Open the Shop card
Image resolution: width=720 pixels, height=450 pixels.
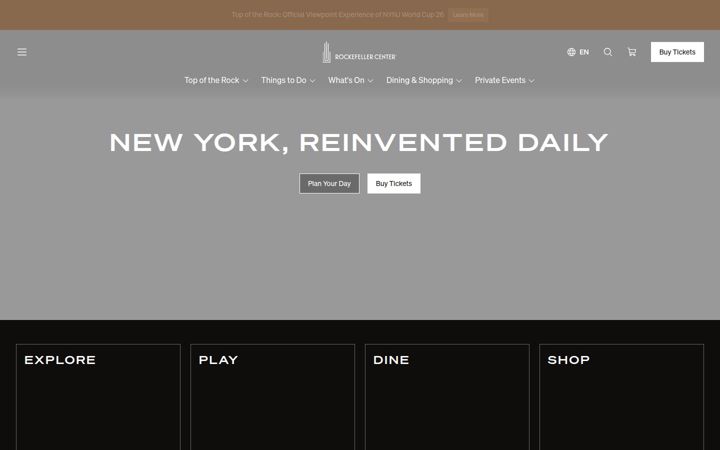pyautogui.click(x=622, y=397)
